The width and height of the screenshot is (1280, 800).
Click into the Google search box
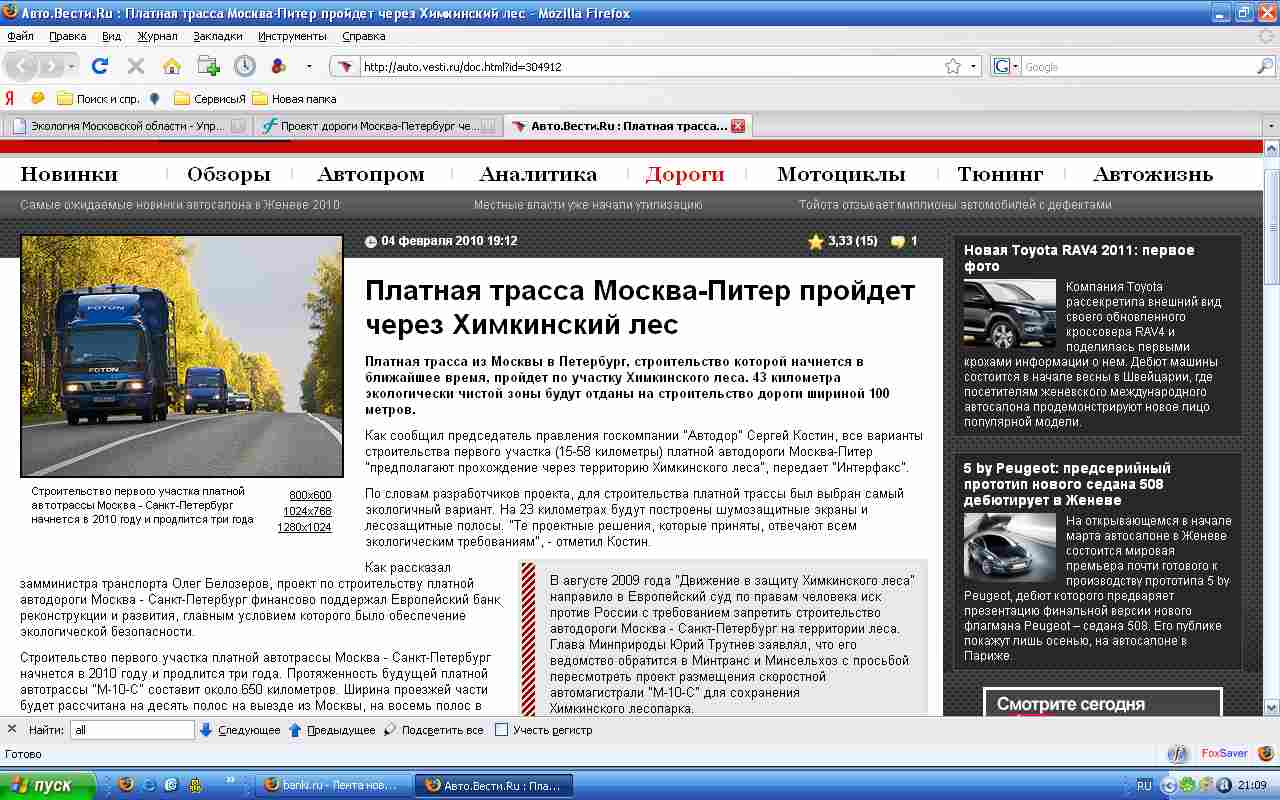pyautogui.click(x=1138, y=67)
